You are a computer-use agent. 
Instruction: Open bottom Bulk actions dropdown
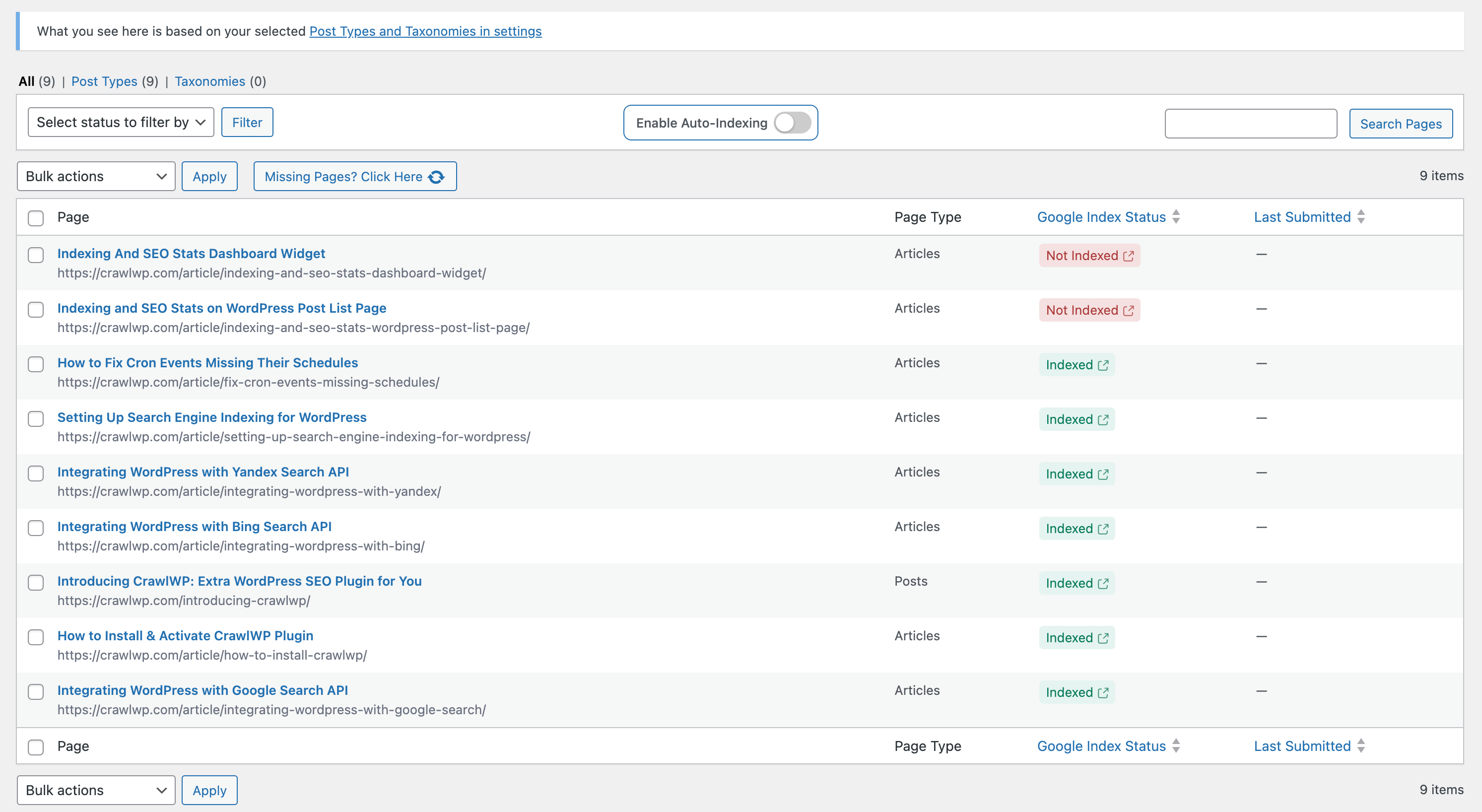pos(96,790)
